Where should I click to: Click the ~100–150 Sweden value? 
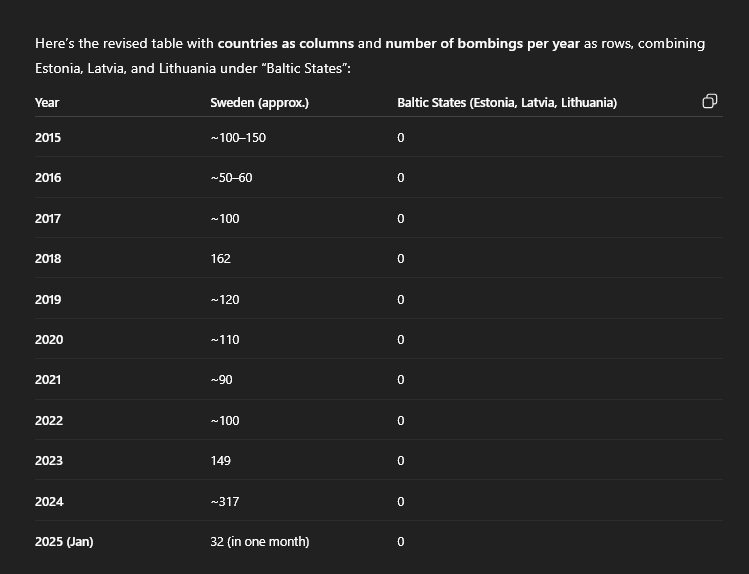pyautogui.click(x=238, y=138)
